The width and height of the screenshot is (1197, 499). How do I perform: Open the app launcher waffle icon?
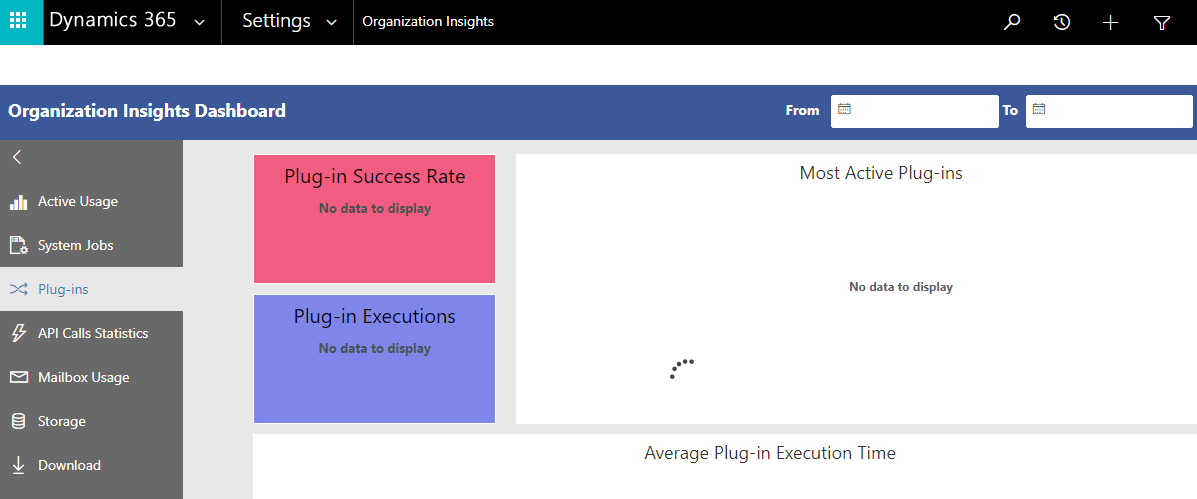[x=21, y=22]
